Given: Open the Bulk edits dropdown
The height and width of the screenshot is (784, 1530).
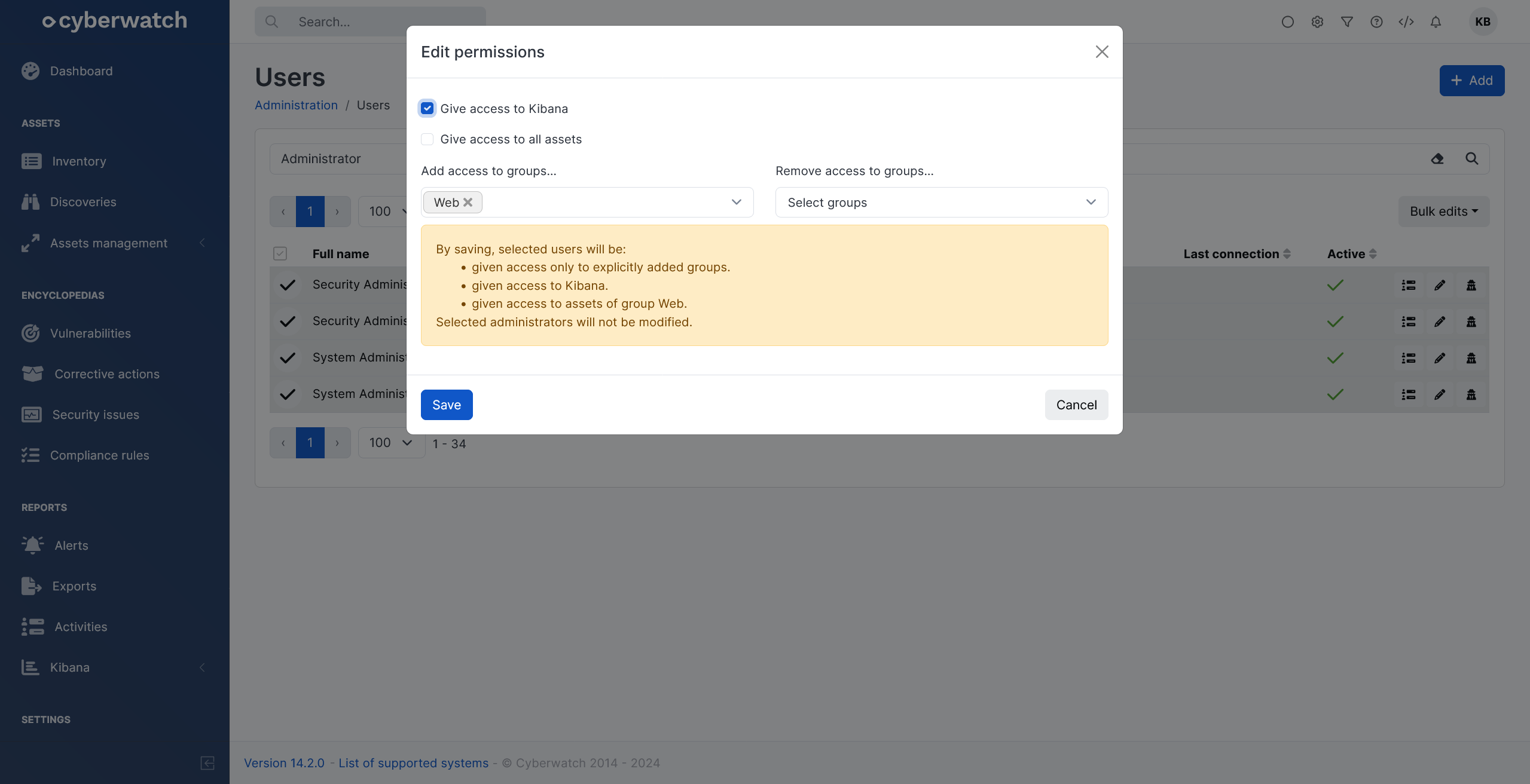Looking at the screenshot, I should coord(1443,212).
